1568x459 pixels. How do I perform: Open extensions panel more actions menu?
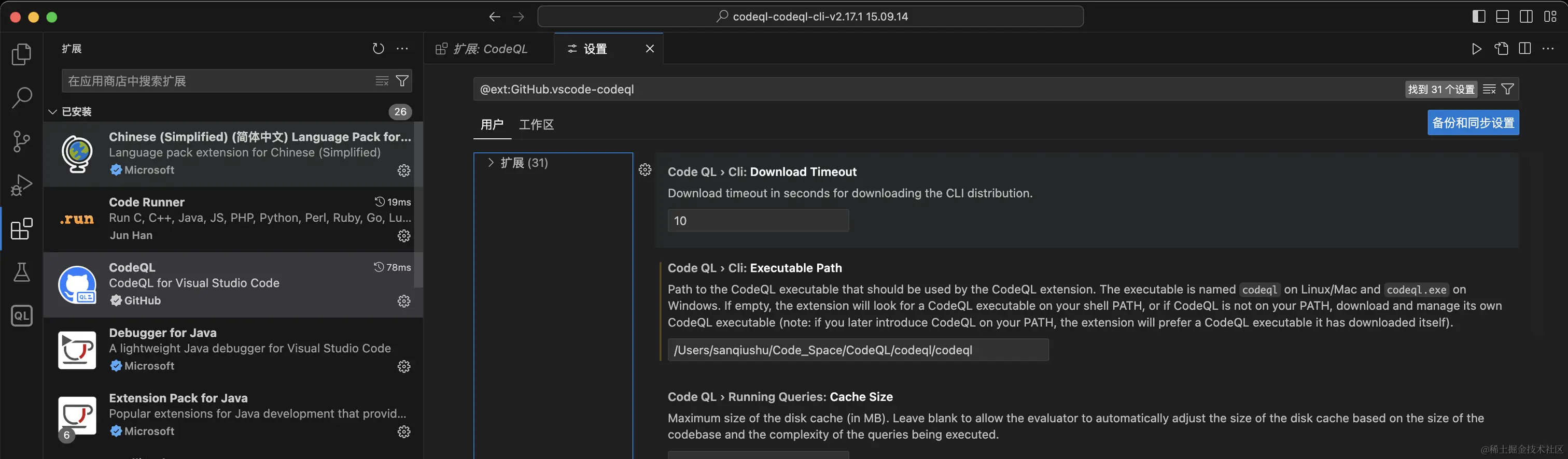402,49
